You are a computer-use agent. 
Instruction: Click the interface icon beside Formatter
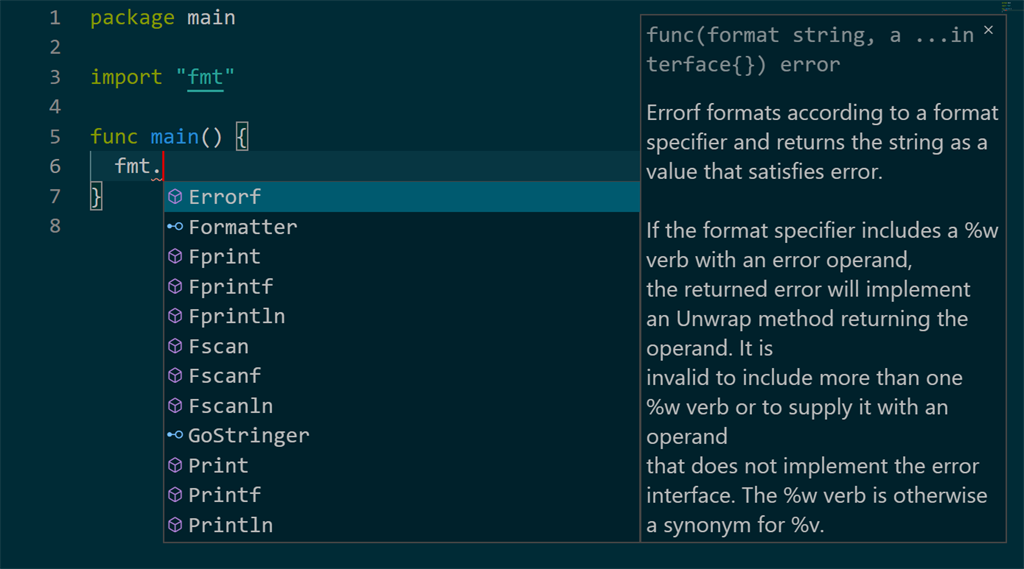[175, 227]
